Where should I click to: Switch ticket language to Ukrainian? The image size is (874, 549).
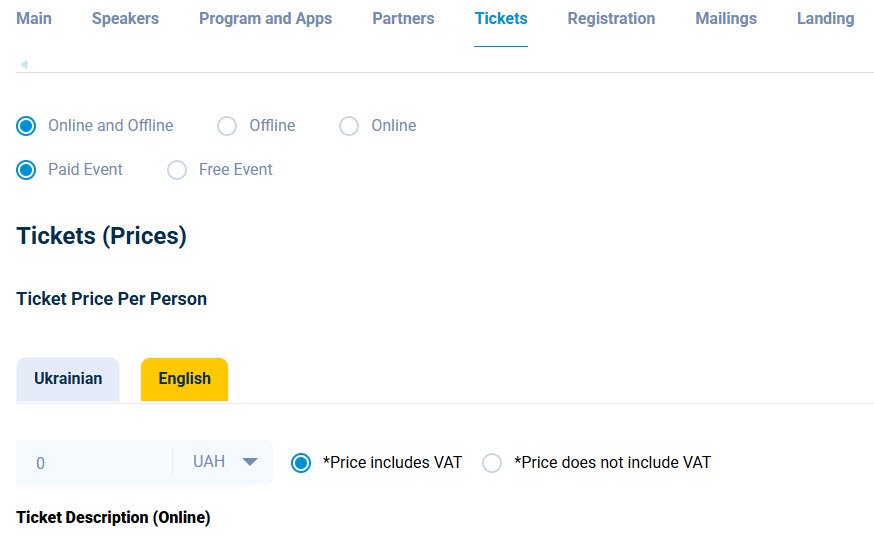68,379
